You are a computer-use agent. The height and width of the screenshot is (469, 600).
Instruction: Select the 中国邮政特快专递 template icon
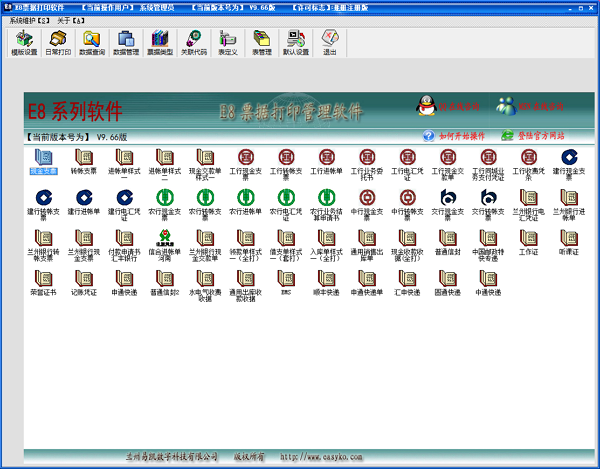(488, 245)
